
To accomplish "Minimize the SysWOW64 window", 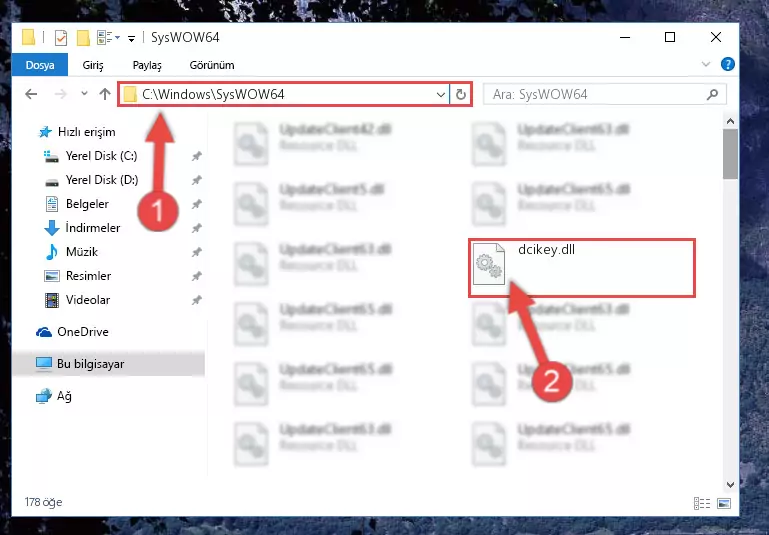I will click(625, 37).
